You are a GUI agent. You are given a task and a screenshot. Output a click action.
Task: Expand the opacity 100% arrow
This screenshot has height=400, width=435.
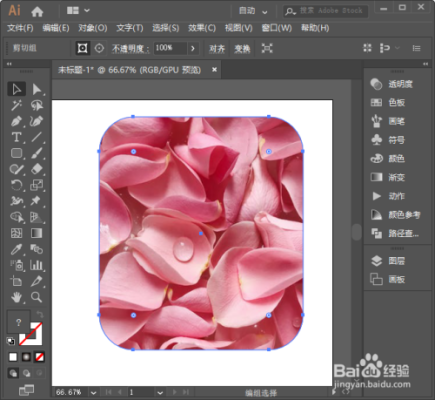point(193,48)
